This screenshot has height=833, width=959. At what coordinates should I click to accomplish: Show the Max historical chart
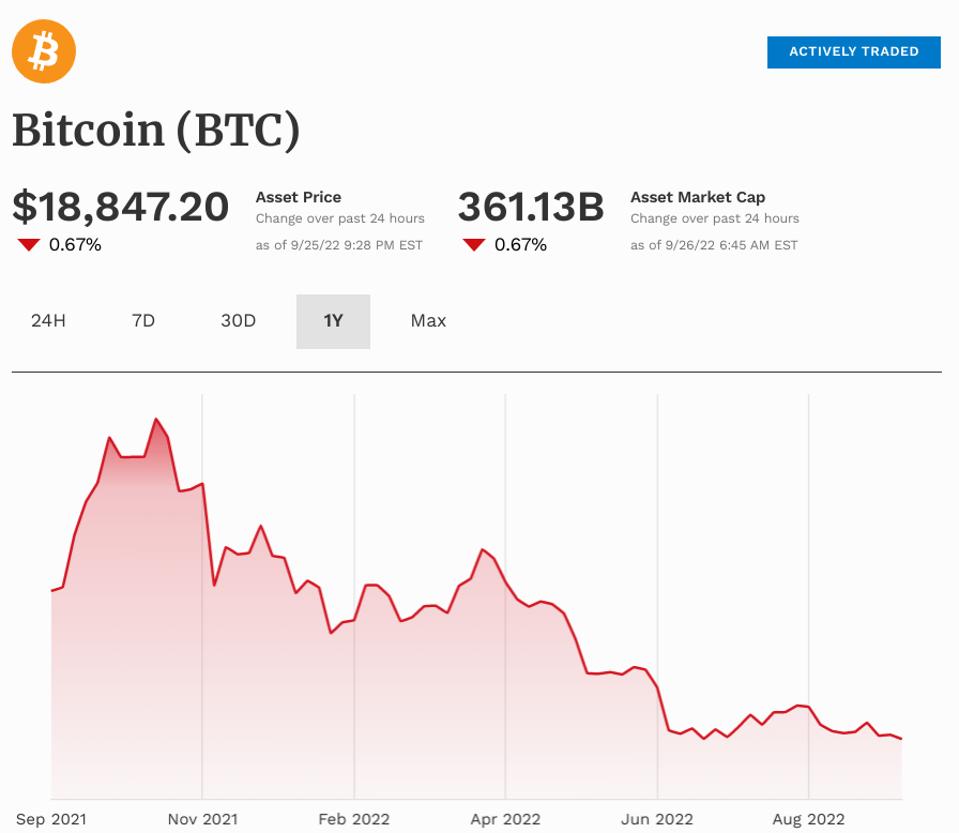[x=427, y=321]
